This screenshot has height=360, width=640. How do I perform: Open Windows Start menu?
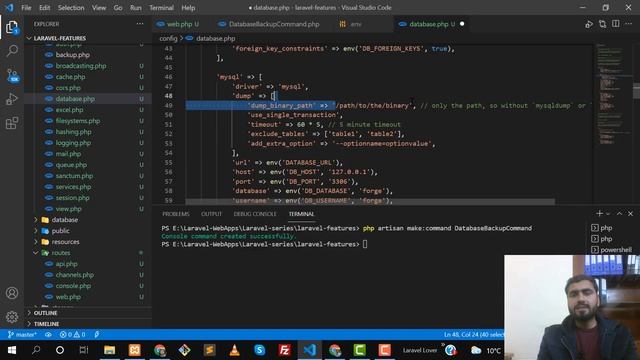(x=12, y=350)
